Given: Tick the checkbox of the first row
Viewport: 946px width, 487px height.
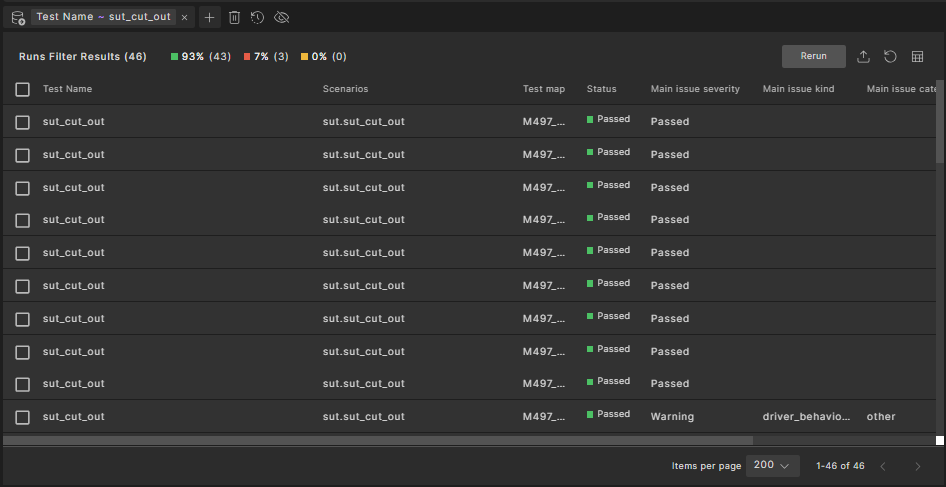Looking at the screenshot, I should tap(22, 122).
